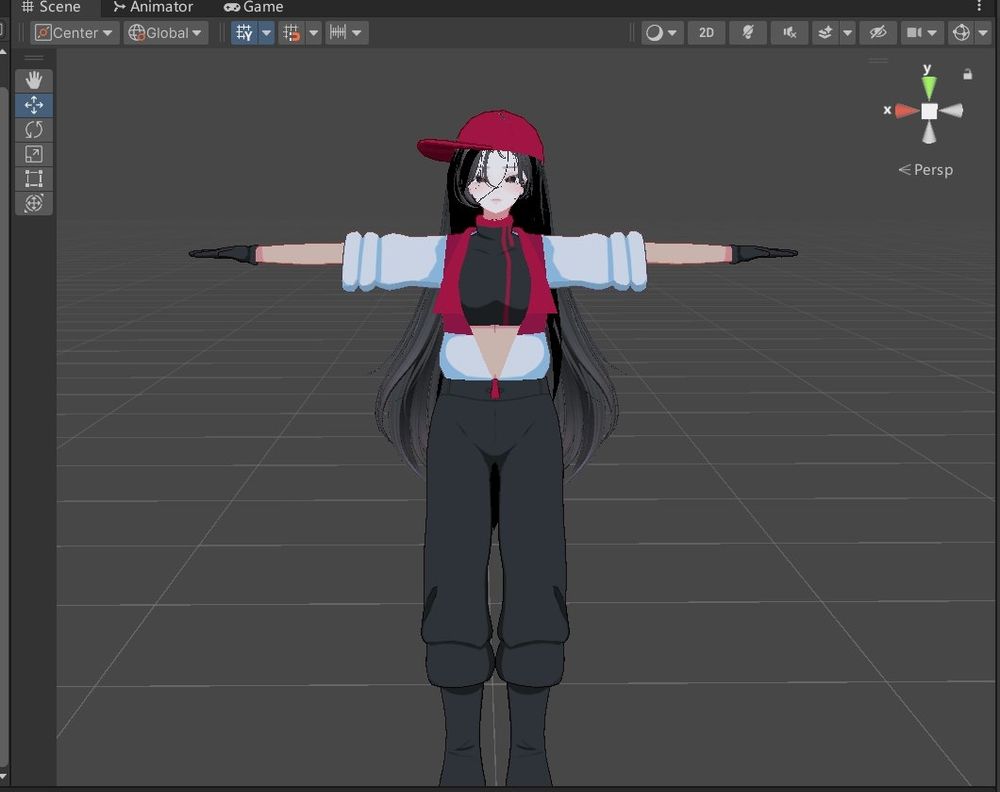
Task: Toggle scene effects such as skybox and fog
Action: (825, 33)
